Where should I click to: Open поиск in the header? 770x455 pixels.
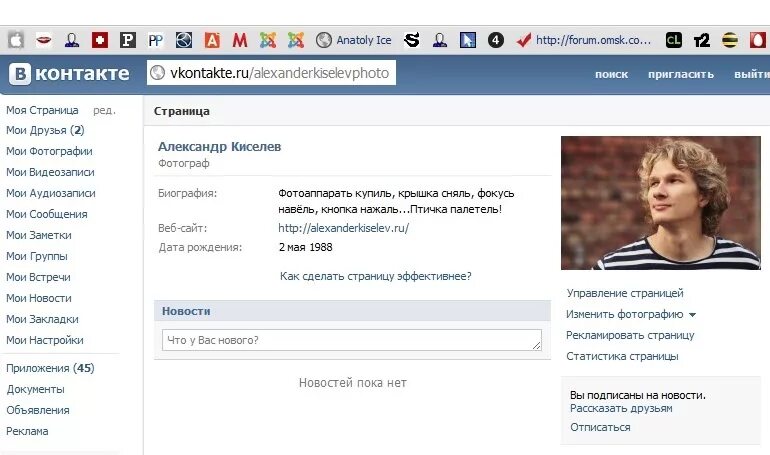(x=611, y=74)
